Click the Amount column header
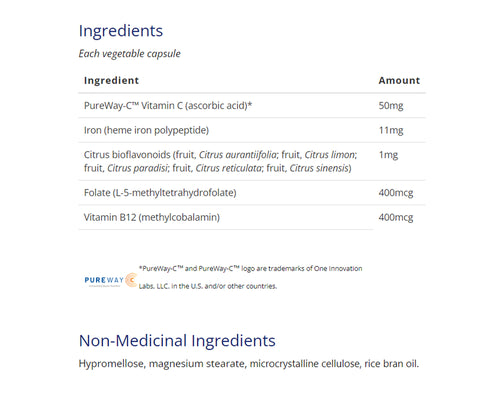 (399, 80)
